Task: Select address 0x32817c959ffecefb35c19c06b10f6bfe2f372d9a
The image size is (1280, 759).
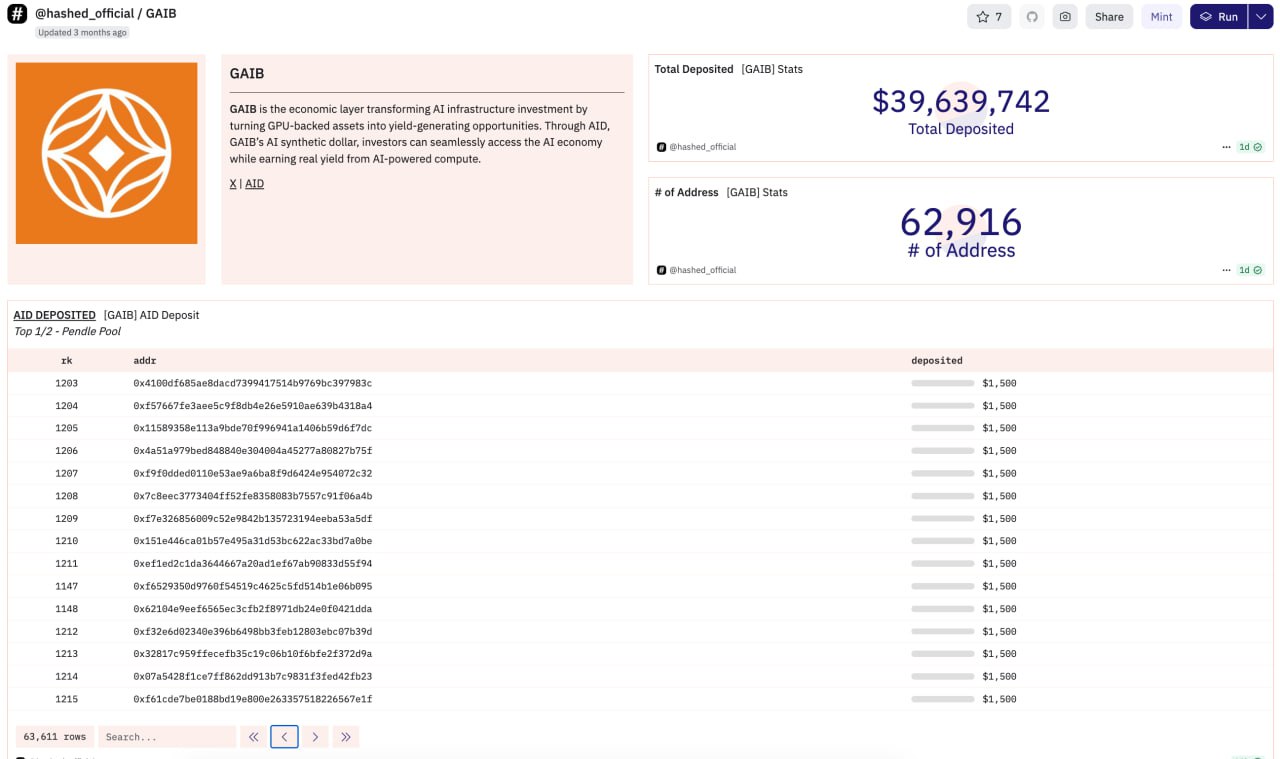Action: point(253,654)
